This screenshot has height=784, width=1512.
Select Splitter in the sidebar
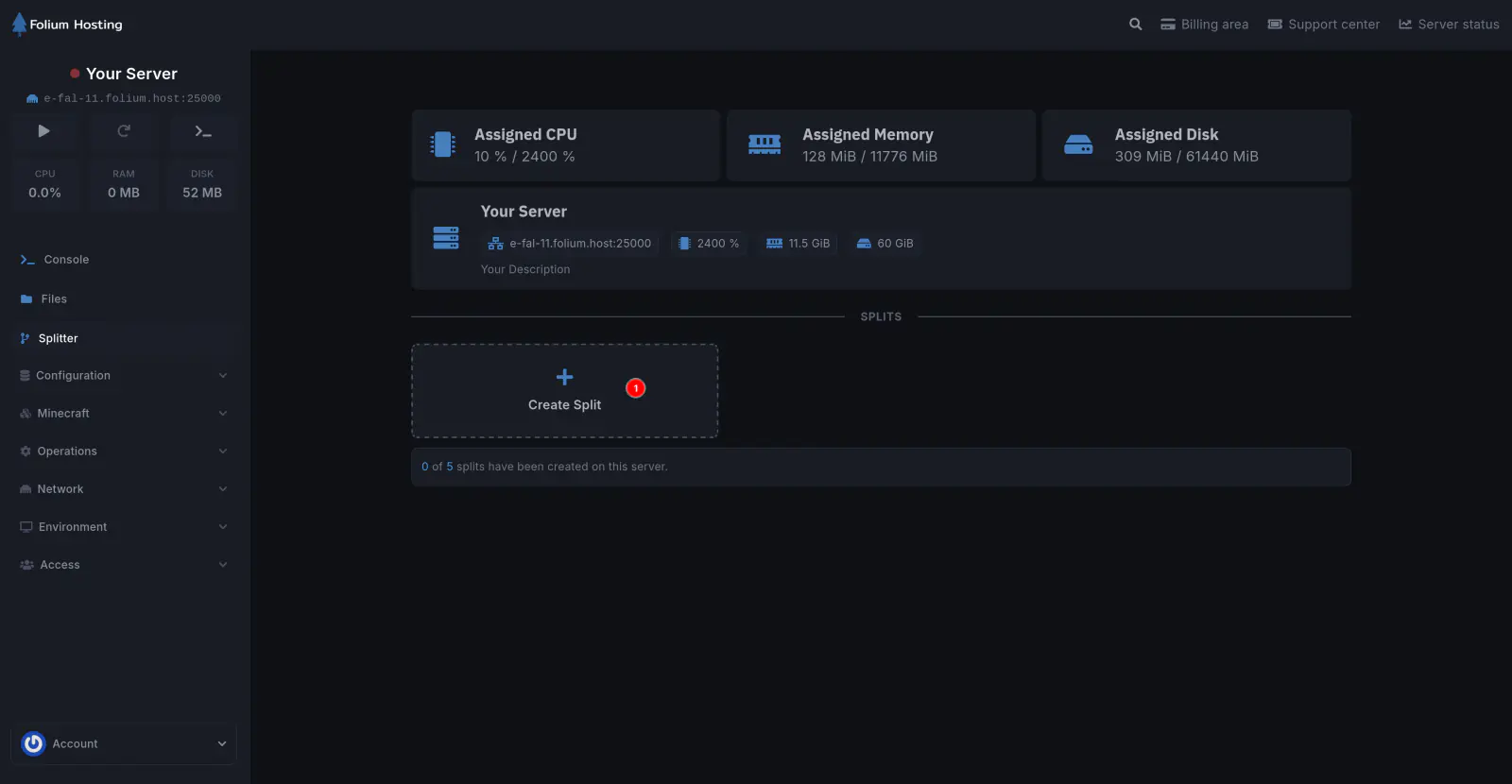(x=58, y=338)
